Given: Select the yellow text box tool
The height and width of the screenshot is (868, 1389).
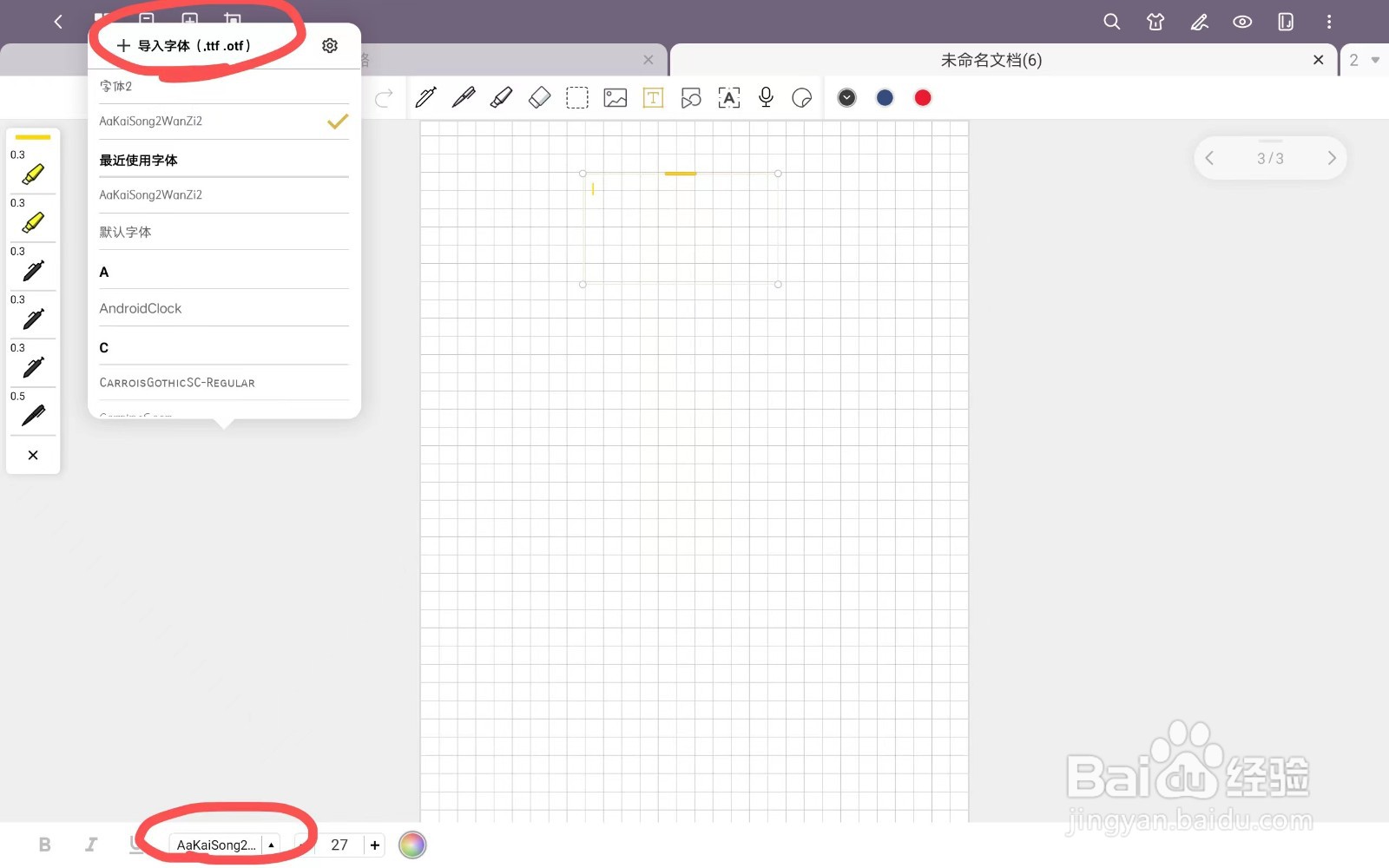Looking at the screenshot, I should point(653,97).
